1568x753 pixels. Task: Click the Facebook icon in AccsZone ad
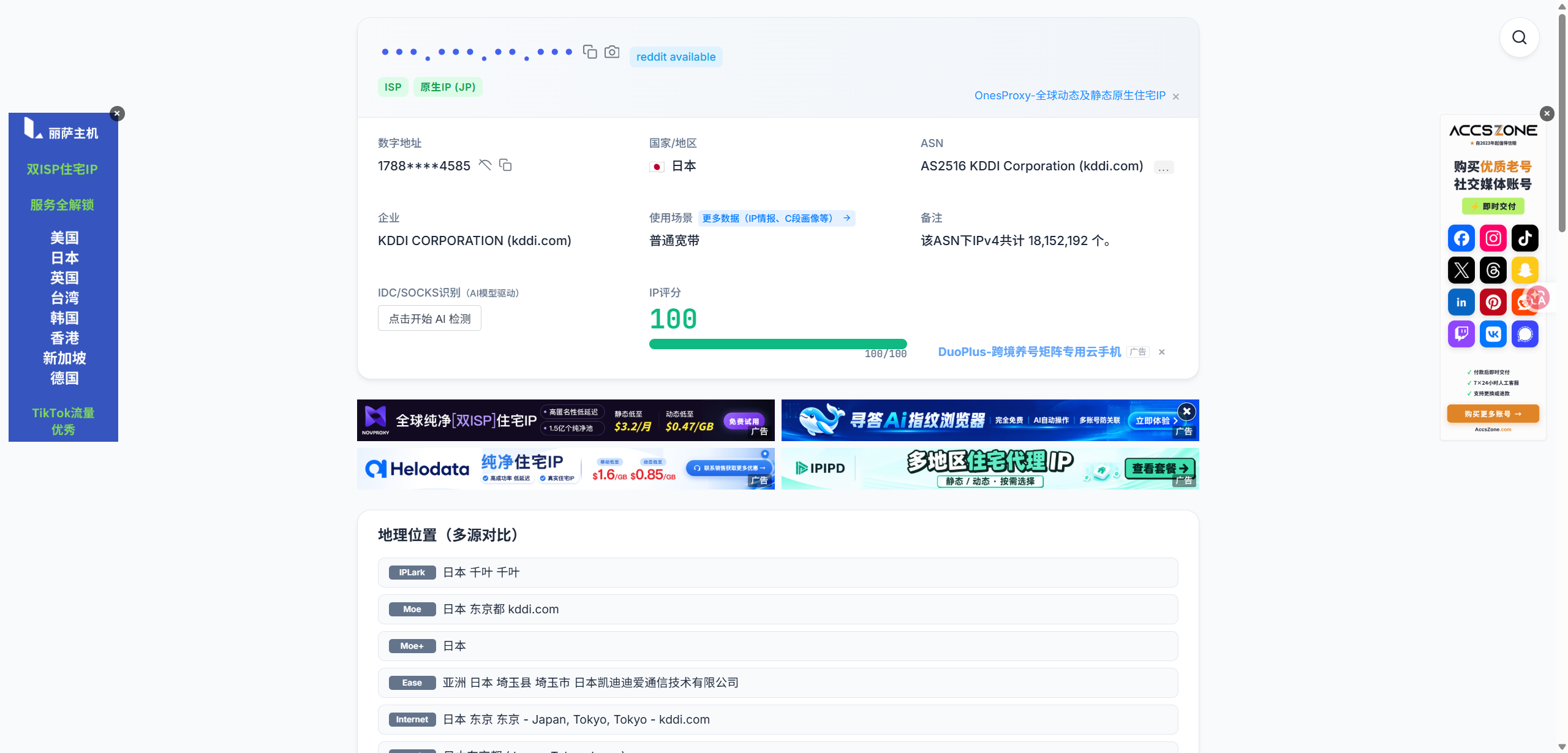pyautogui.click(x=1461, y=238)
